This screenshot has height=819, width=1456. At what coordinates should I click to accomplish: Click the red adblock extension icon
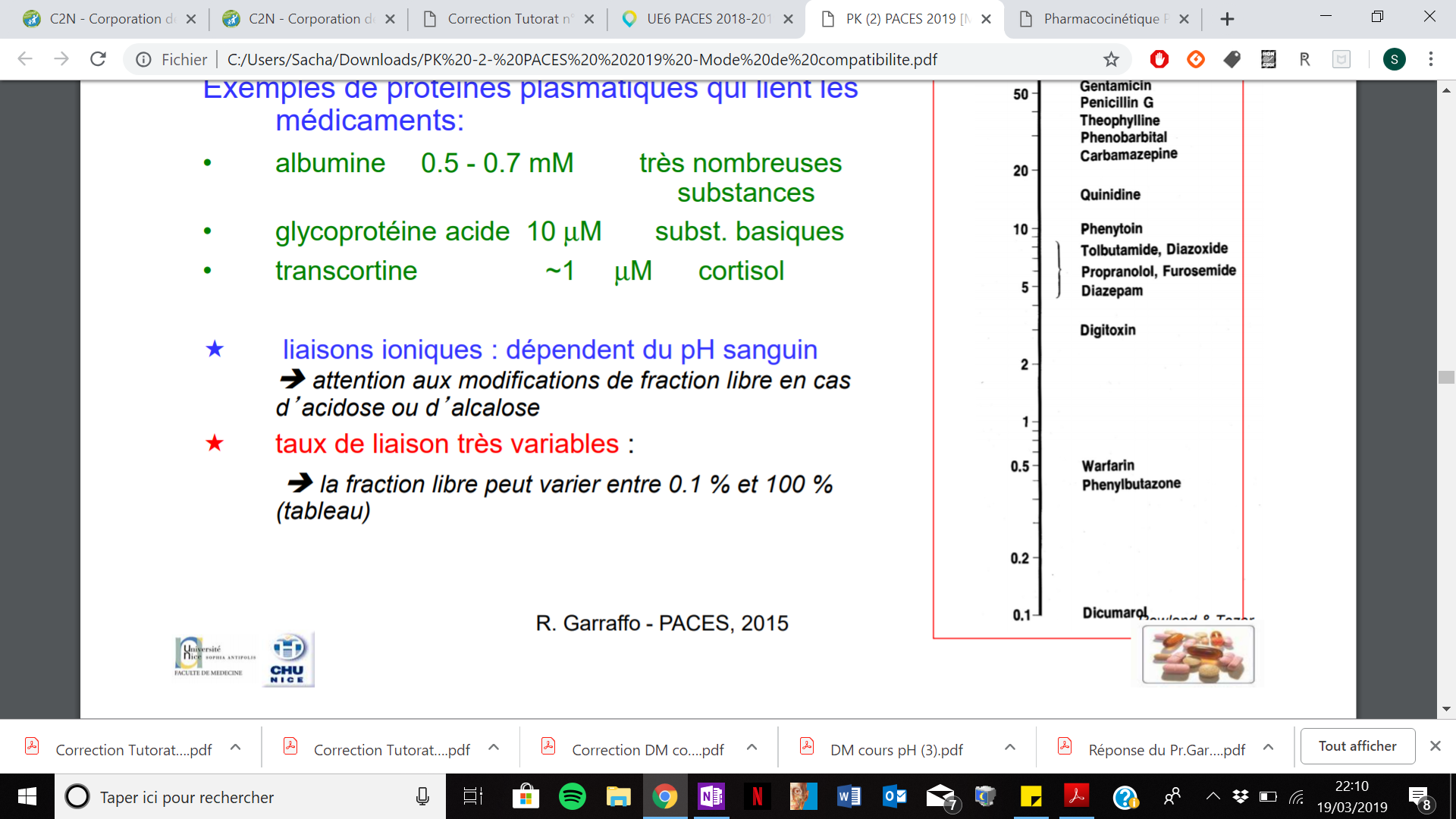pos(1159,59)
